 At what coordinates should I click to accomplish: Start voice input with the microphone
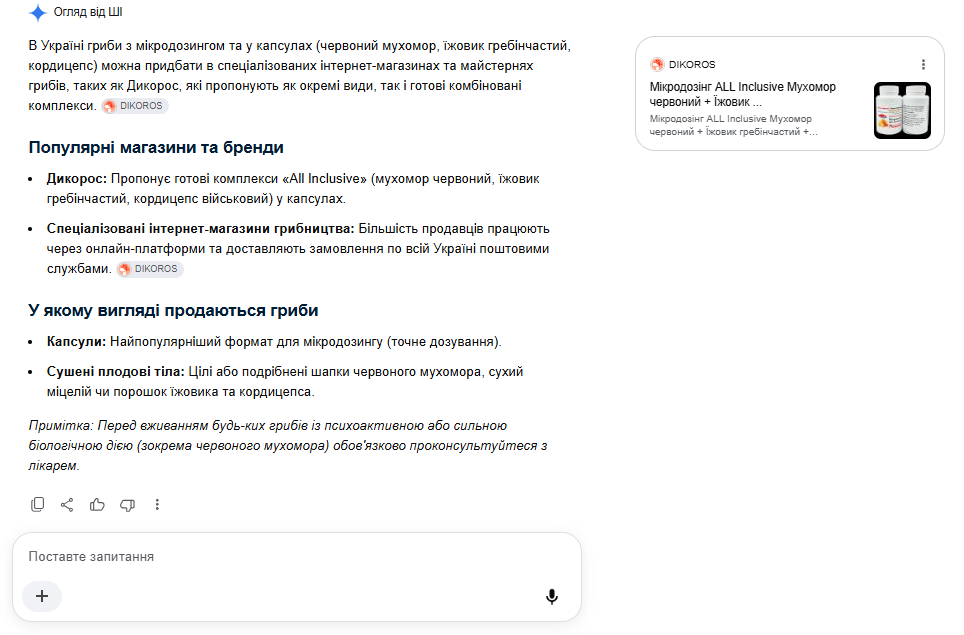(552, 596)
